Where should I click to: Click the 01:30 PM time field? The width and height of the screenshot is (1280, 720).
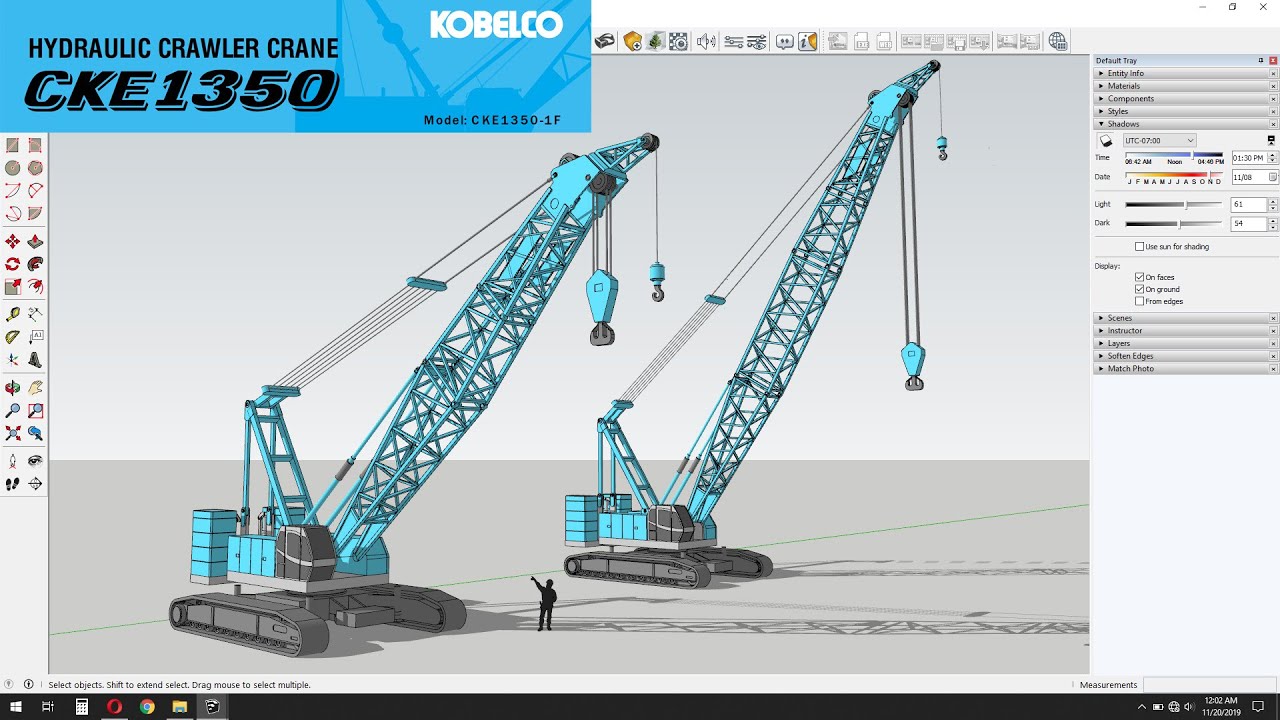pos(1249,158)
